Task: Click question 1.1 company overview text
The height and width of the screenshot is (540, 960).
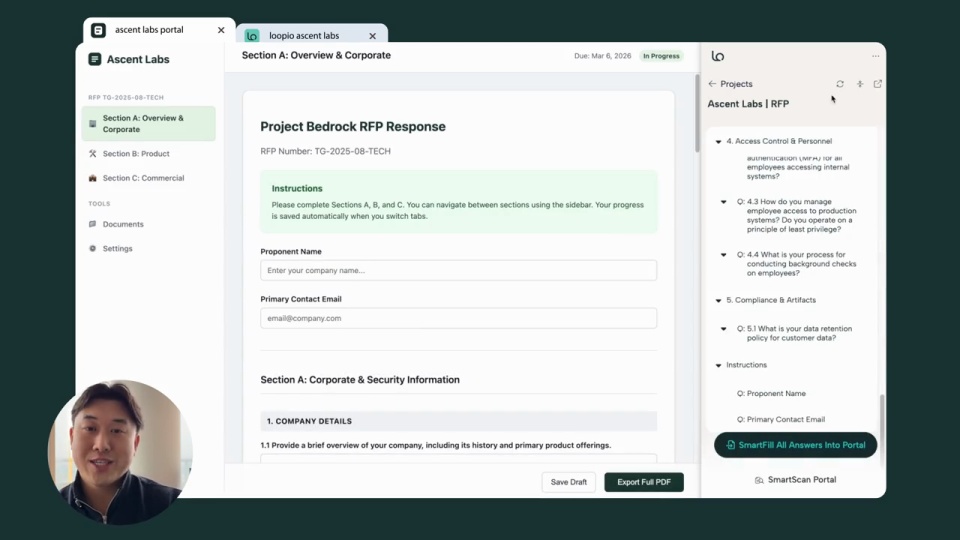Action: 435,445
